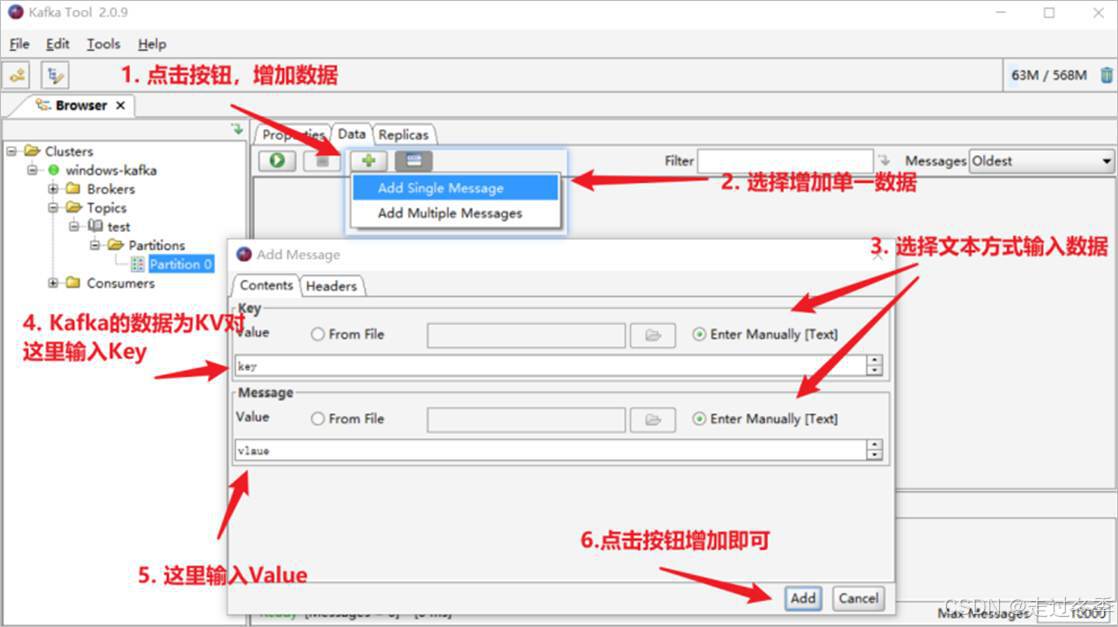Click the Brokers folder icon
Image resolution: width=1118 pixels, height=627 pixels.
click(73, 188)
